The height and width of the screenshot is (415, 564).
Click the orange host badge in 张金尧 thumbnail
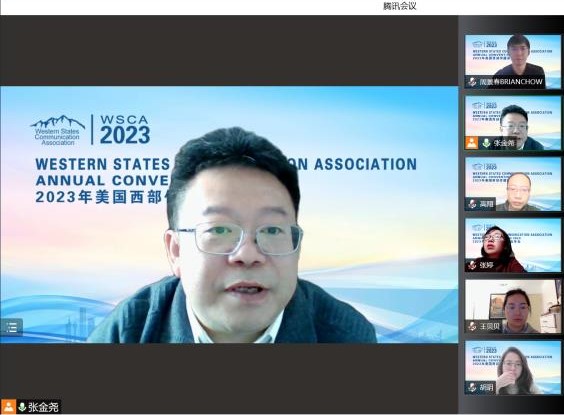(x=472, y=143)
